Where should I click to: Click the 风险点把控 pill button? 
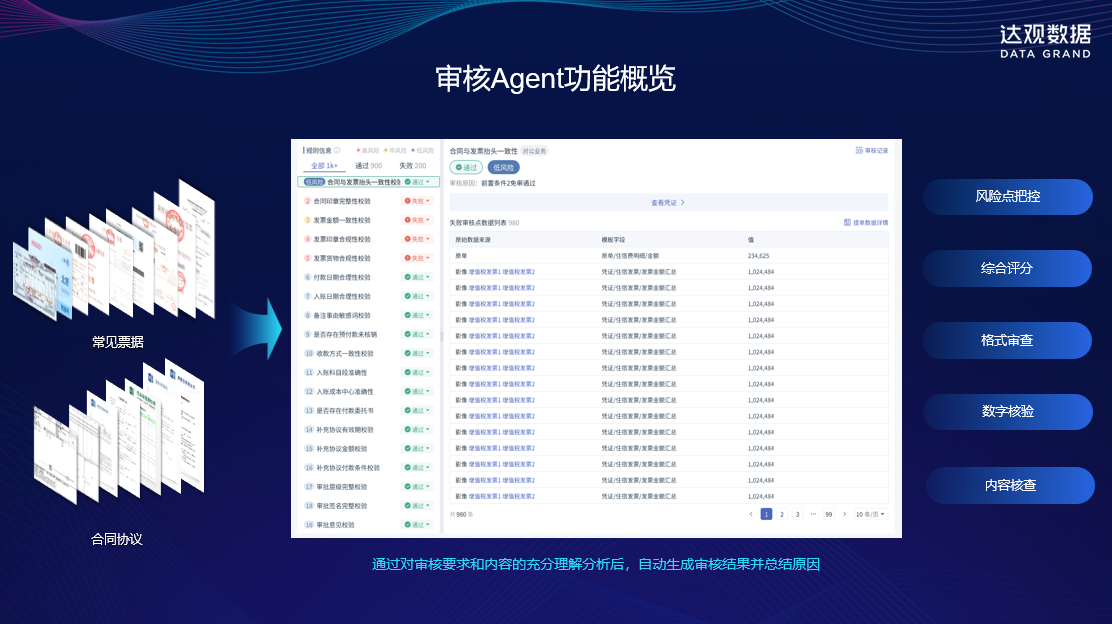(1007, 197)
